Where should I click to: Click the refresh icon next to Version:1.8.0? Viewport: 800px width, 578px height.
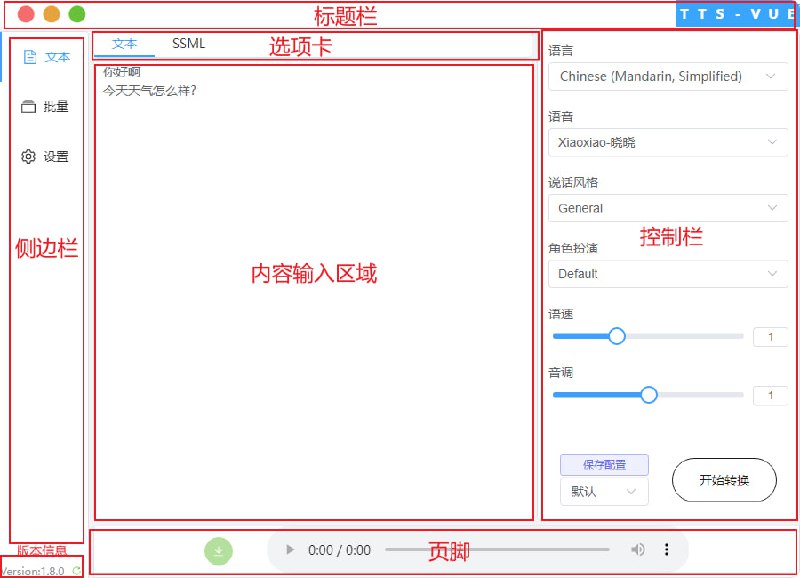click(75, 569)
